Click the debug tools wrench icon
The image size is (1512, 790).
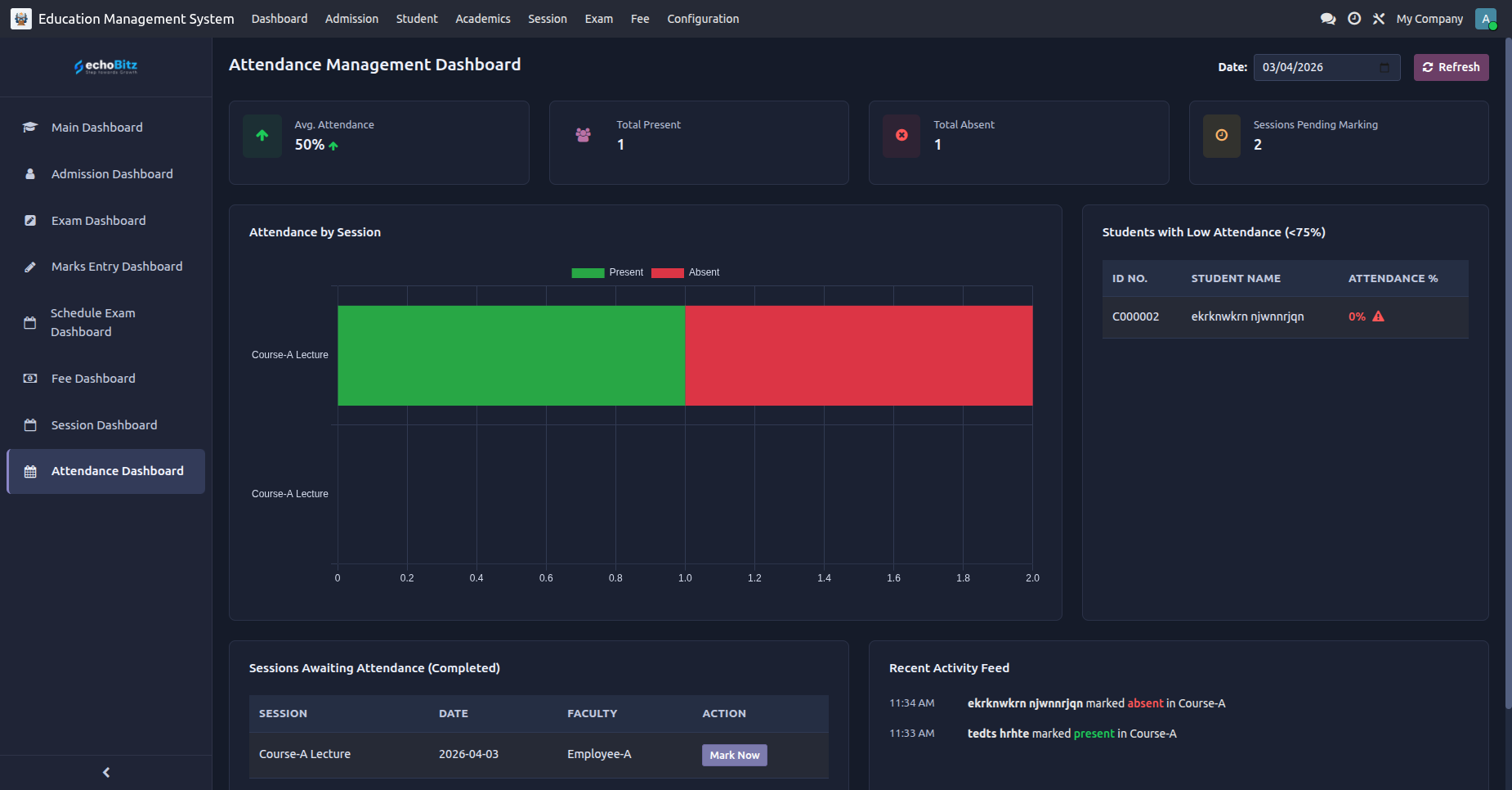pos(1379,19)
